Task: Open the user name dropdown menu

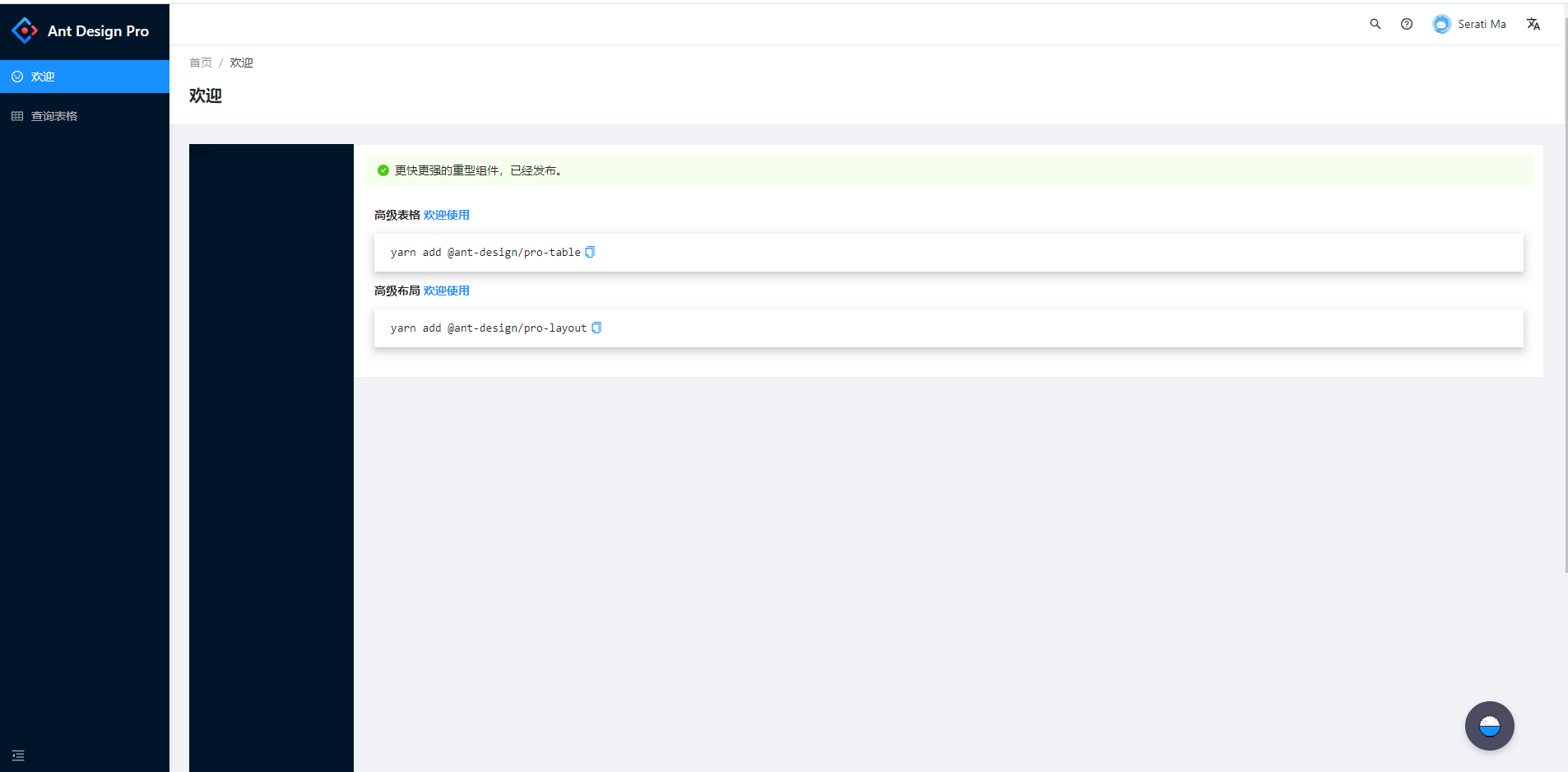Action: tap(1480, 24)
